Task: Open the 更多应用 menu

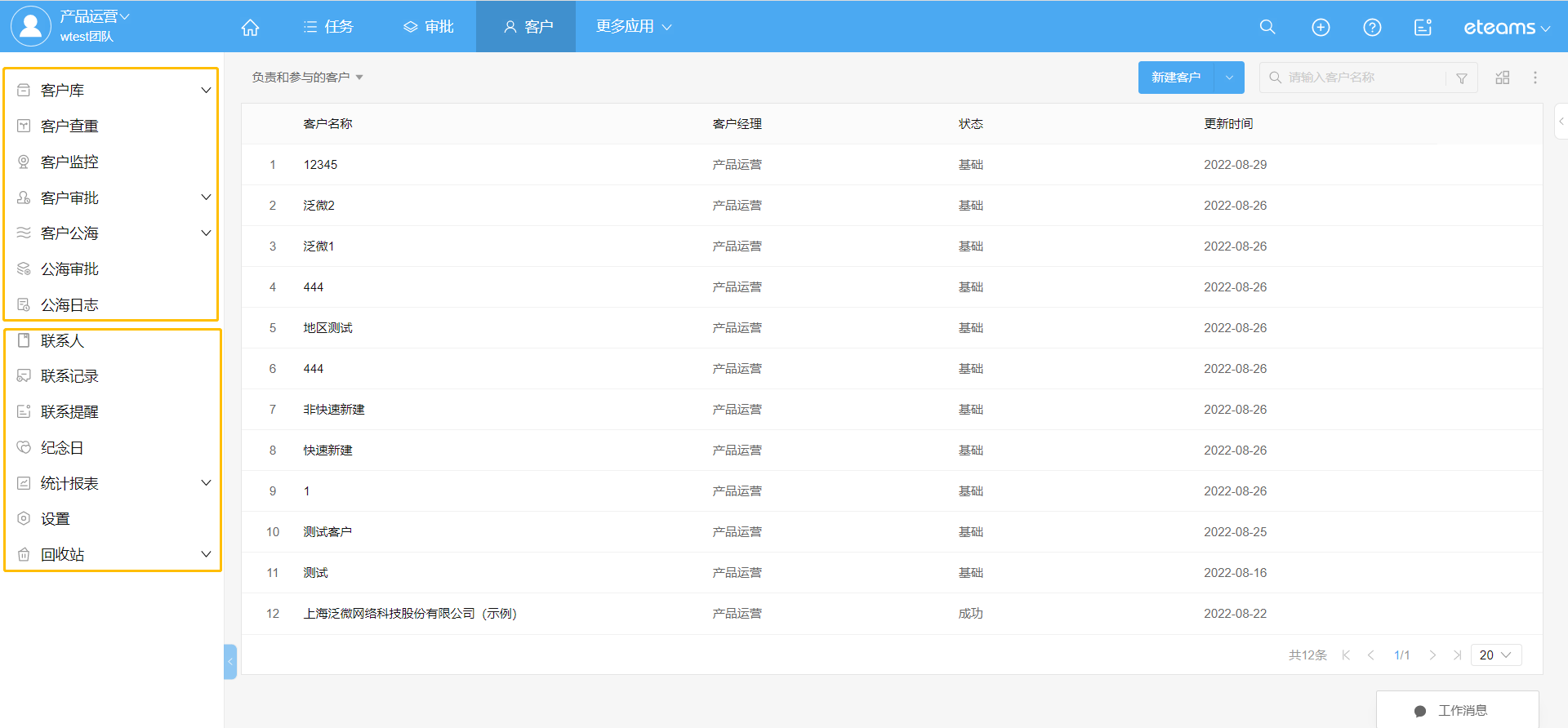Action: pyautogui.click(x=633, y=27)
